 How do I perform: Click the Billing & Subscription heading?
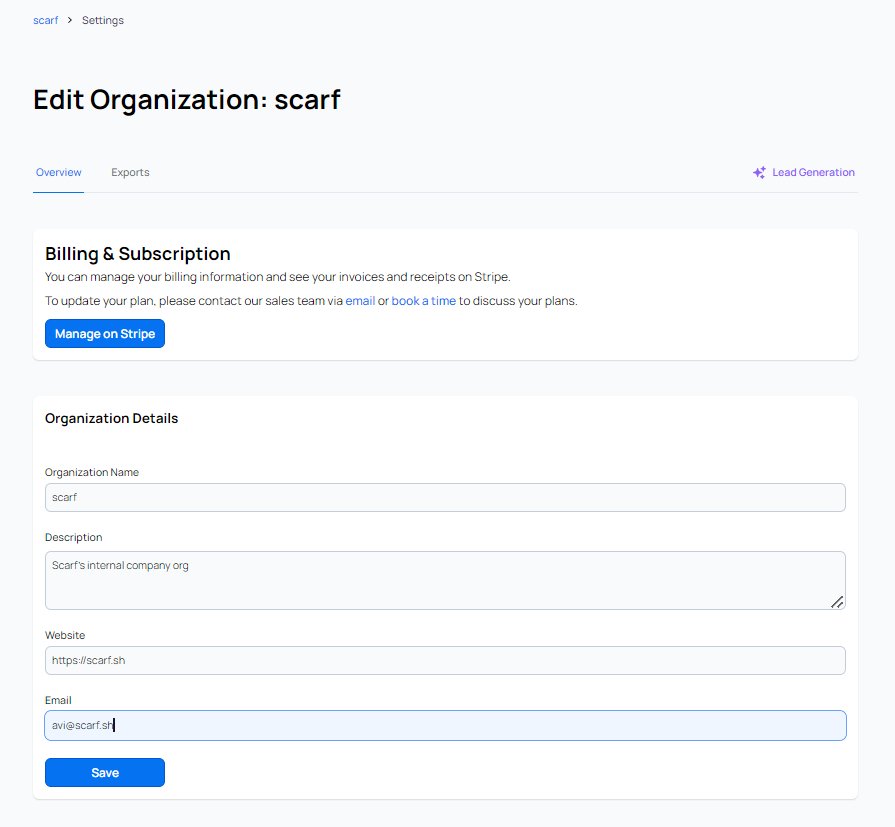[138, 253]
